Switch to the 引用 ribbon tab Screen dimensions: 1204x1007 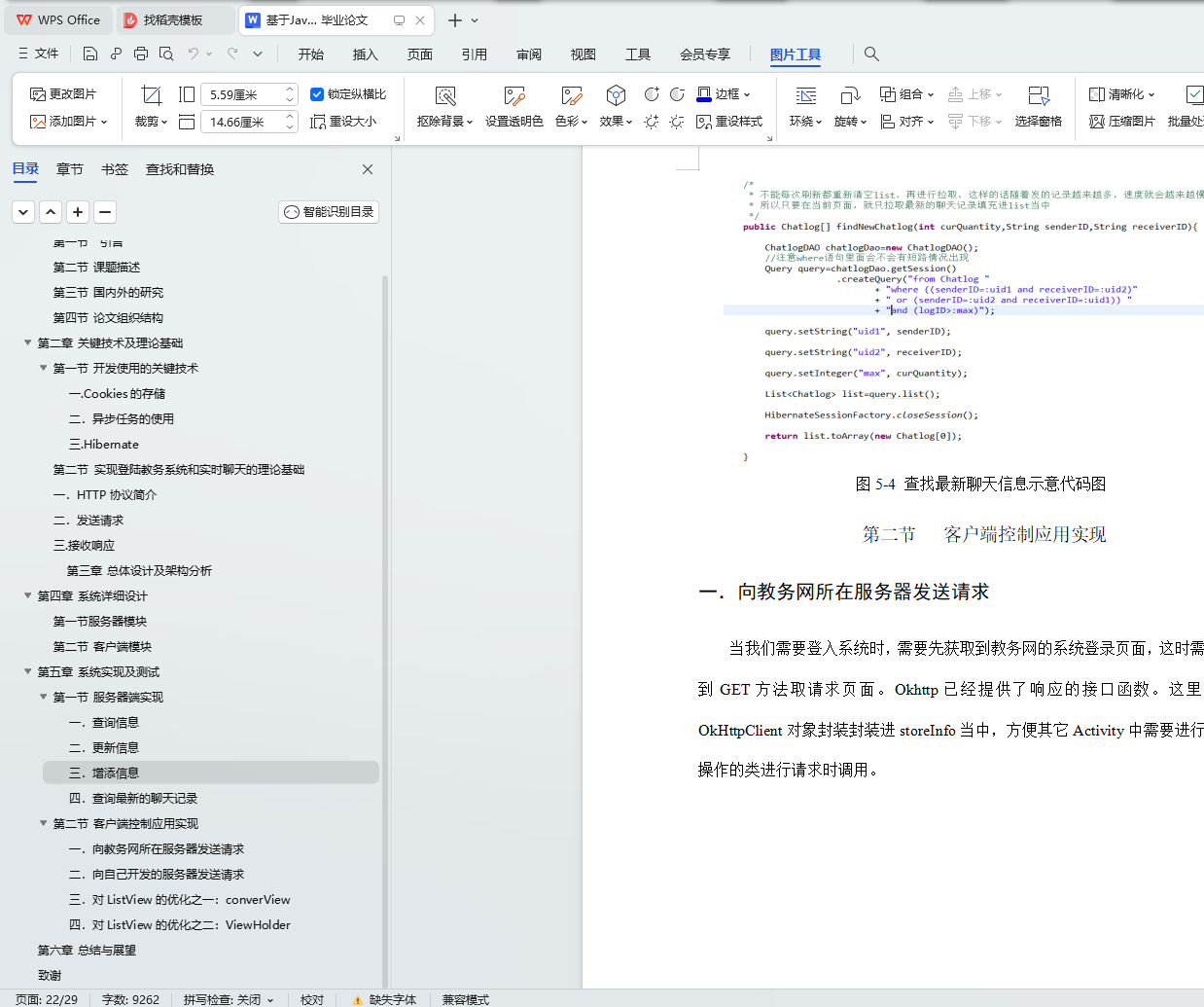click(x=475, y=54)
